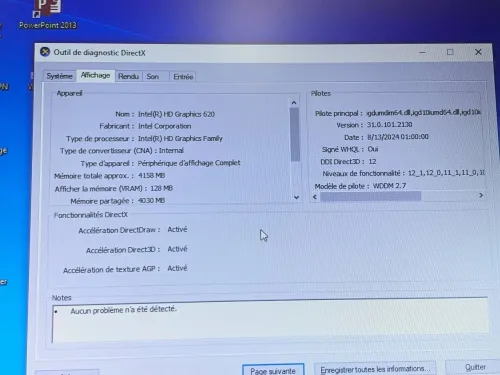
Task: Click the Appareil list scroll down arrow
Action: point(296,197)
